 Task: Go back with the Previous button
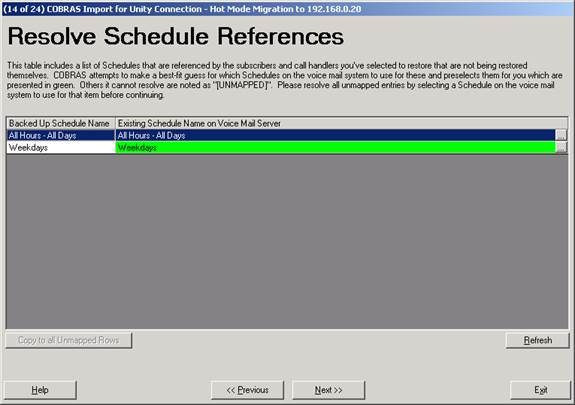coord(247,390)
